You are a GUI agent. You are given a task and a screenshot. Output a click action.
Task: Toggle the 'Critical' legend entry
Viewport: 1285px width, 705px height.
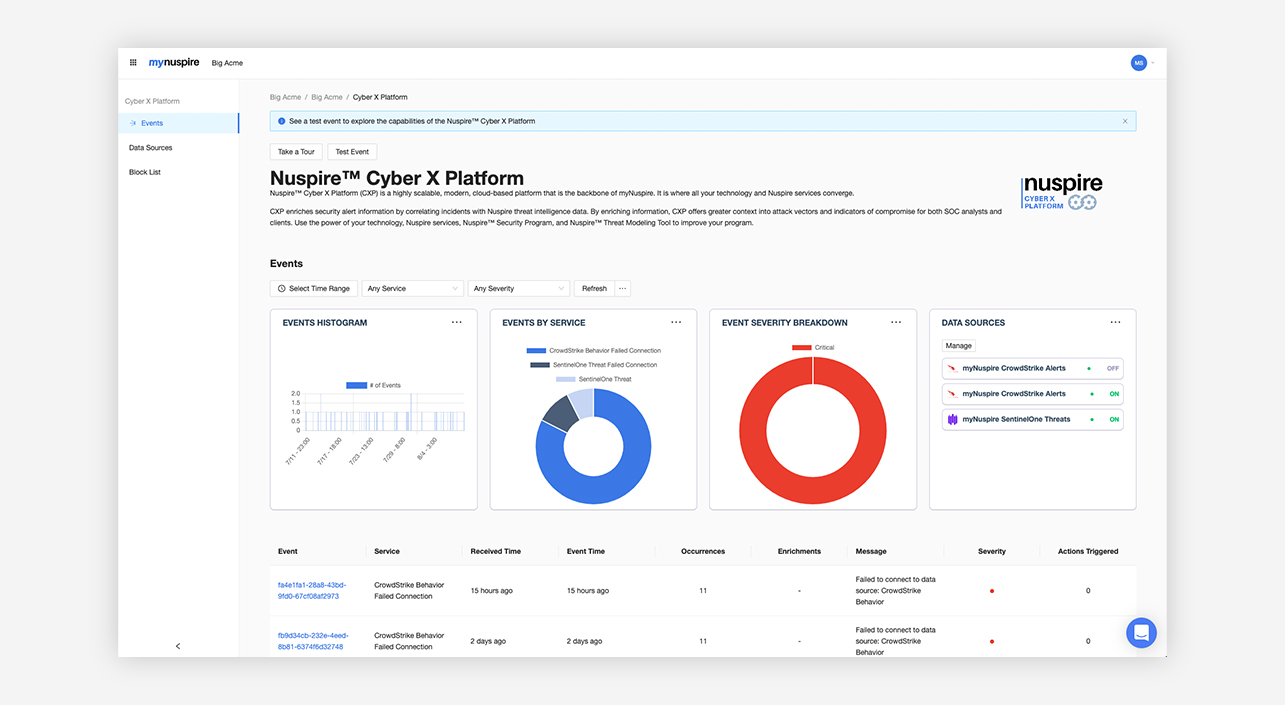click(813, 347)
